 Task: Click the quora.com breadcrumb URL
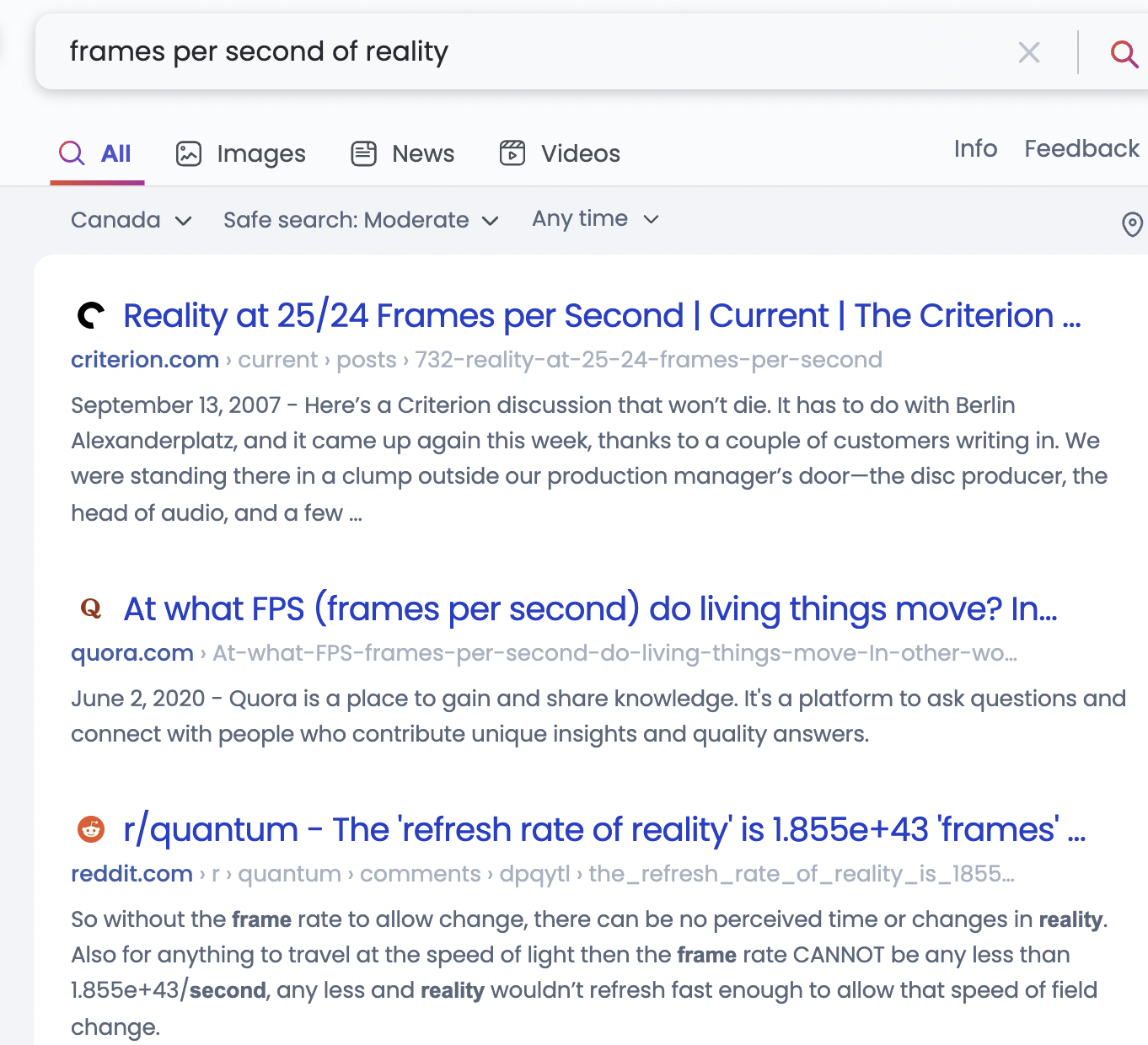pos(544,653)
